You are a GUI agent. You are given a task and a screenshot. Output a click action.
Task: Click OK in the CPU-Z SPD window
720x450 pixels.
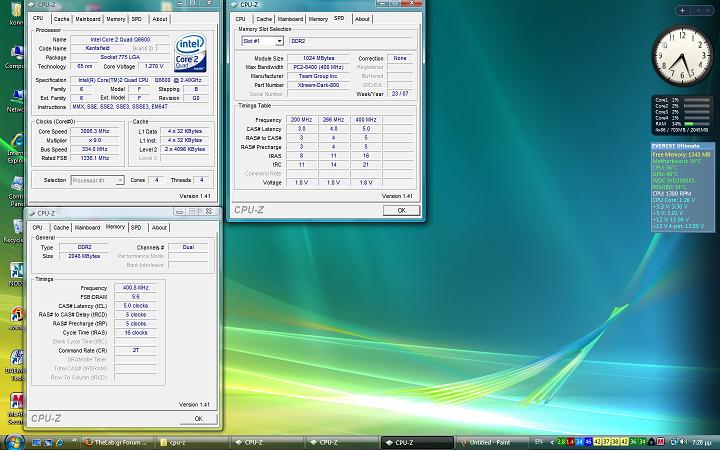click(x=401, y=210)
